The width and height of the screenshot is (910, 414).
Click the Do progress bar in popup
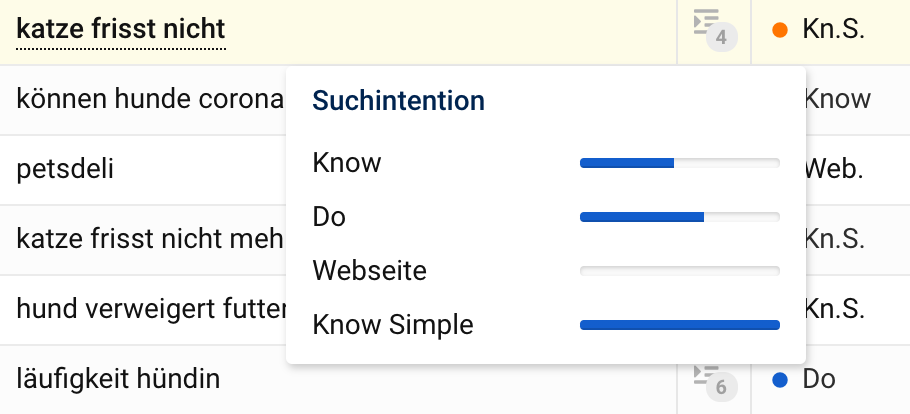pyautogui.click(x=679, y=216)
